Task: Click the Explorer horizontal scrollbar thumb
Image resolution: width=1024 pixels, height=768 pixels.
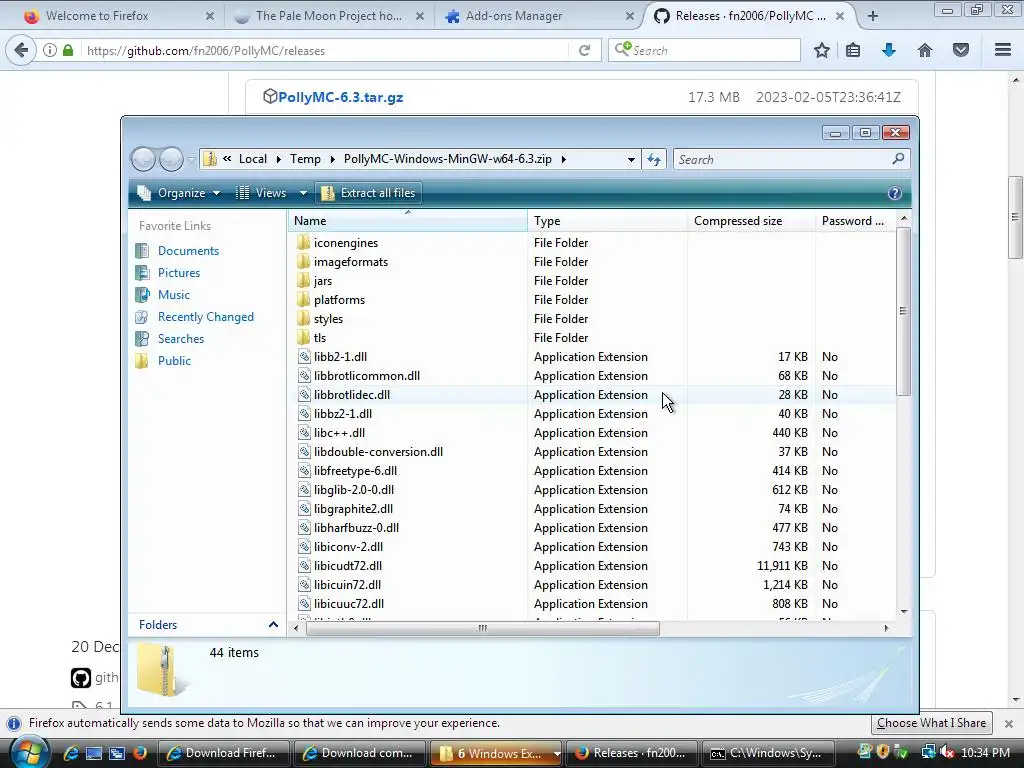Action: [x=483, y=628]
